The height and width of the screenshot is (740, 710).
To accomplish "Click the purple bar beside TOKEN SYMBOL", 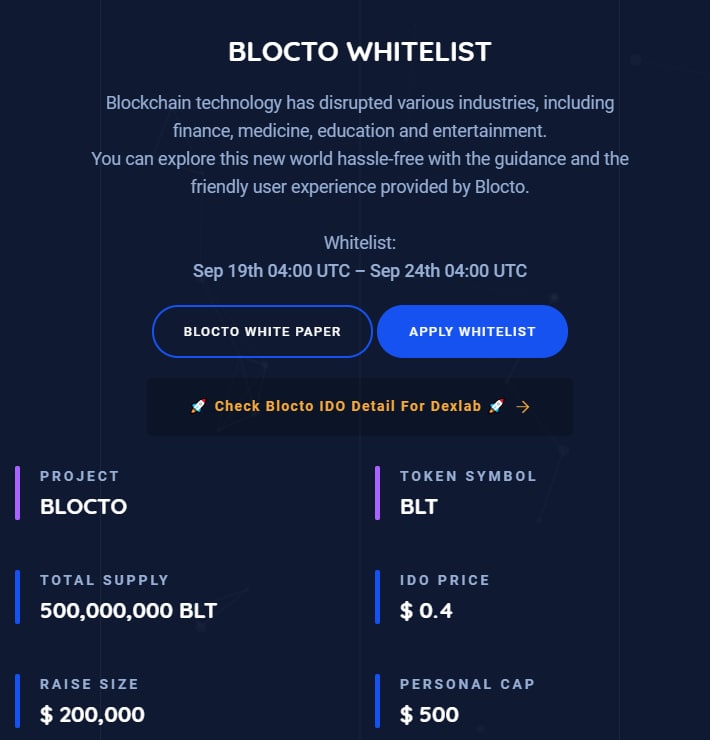I will [378, 492].
